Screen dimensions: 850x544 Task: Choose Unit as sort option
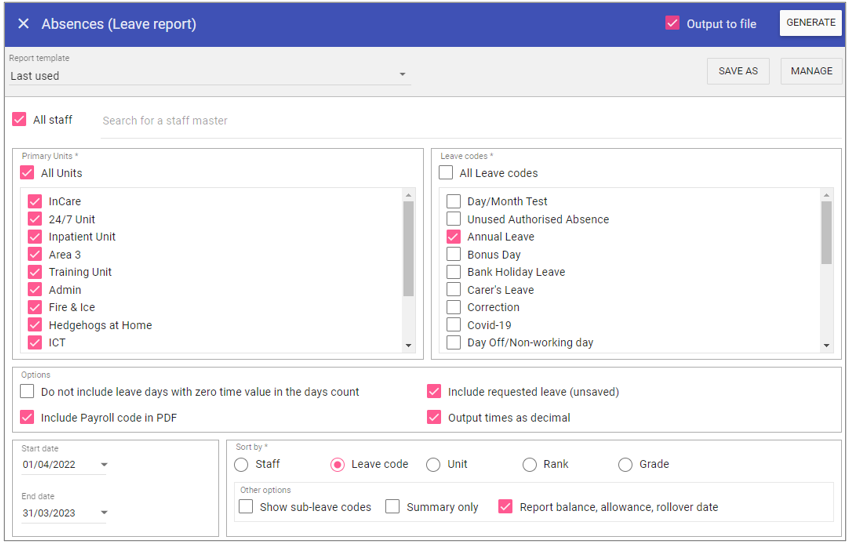[x=433, y=464]
